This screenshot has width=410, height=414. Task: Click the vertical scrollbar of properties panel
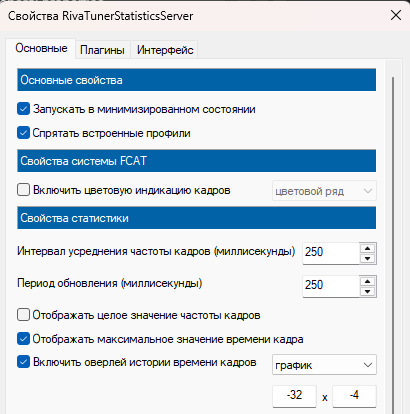click(x=393, y=245)
